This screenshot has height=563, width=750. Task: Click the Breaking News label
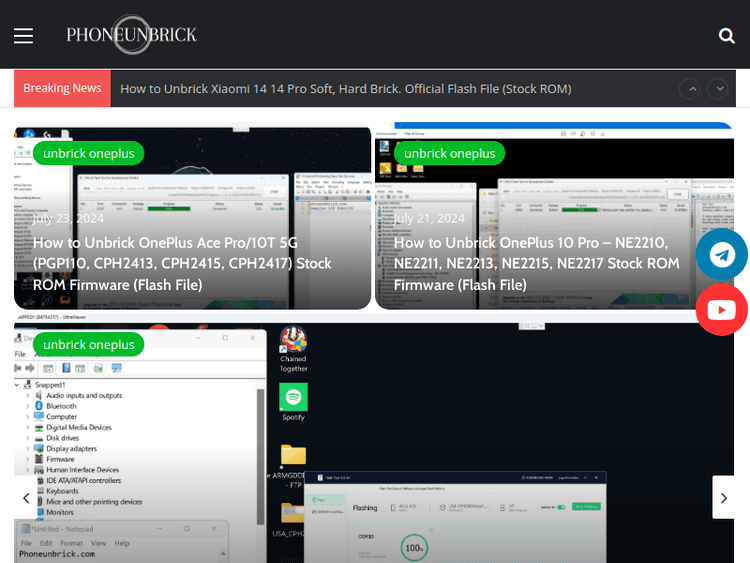[x=62, y=88]
